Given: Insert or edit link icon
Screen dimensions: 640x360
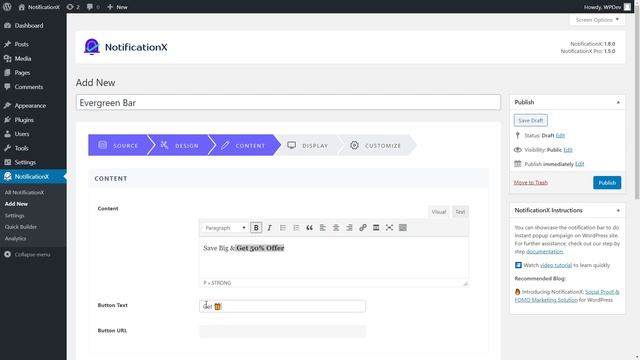Looking at the screenshot, I should pos(363,228).
